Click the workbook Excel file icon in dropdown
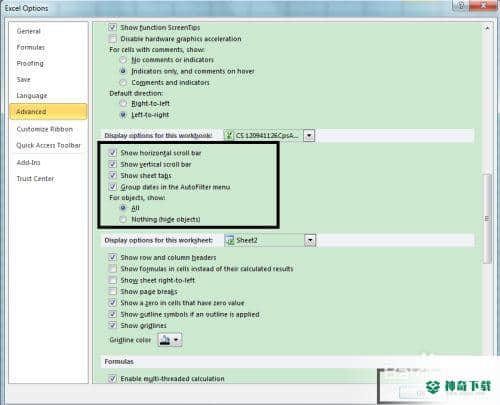The height and width of the screenshot is (405, 500). [x=229, y=135]
